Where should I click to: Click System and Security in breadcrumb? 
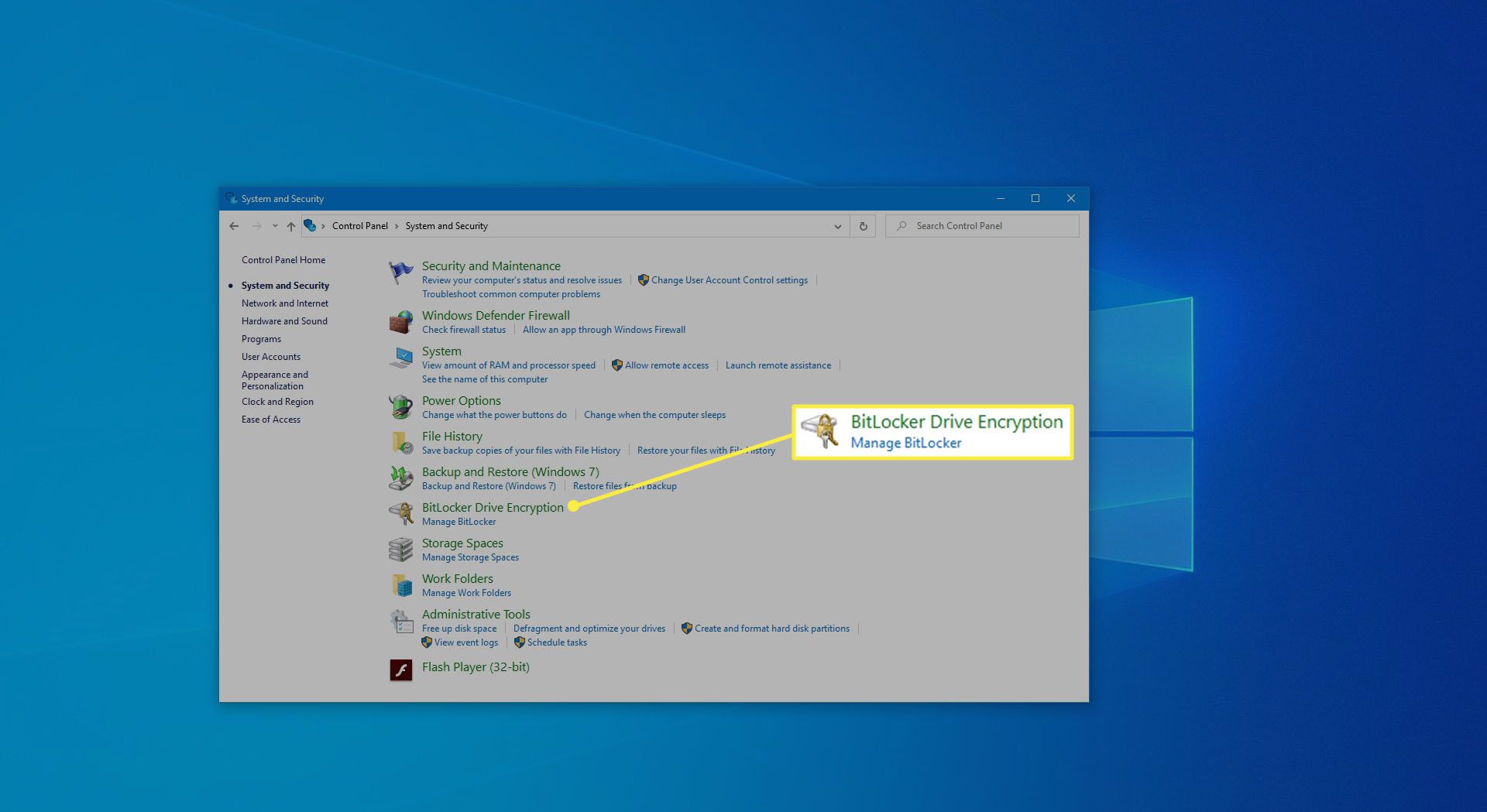(447, 226)
